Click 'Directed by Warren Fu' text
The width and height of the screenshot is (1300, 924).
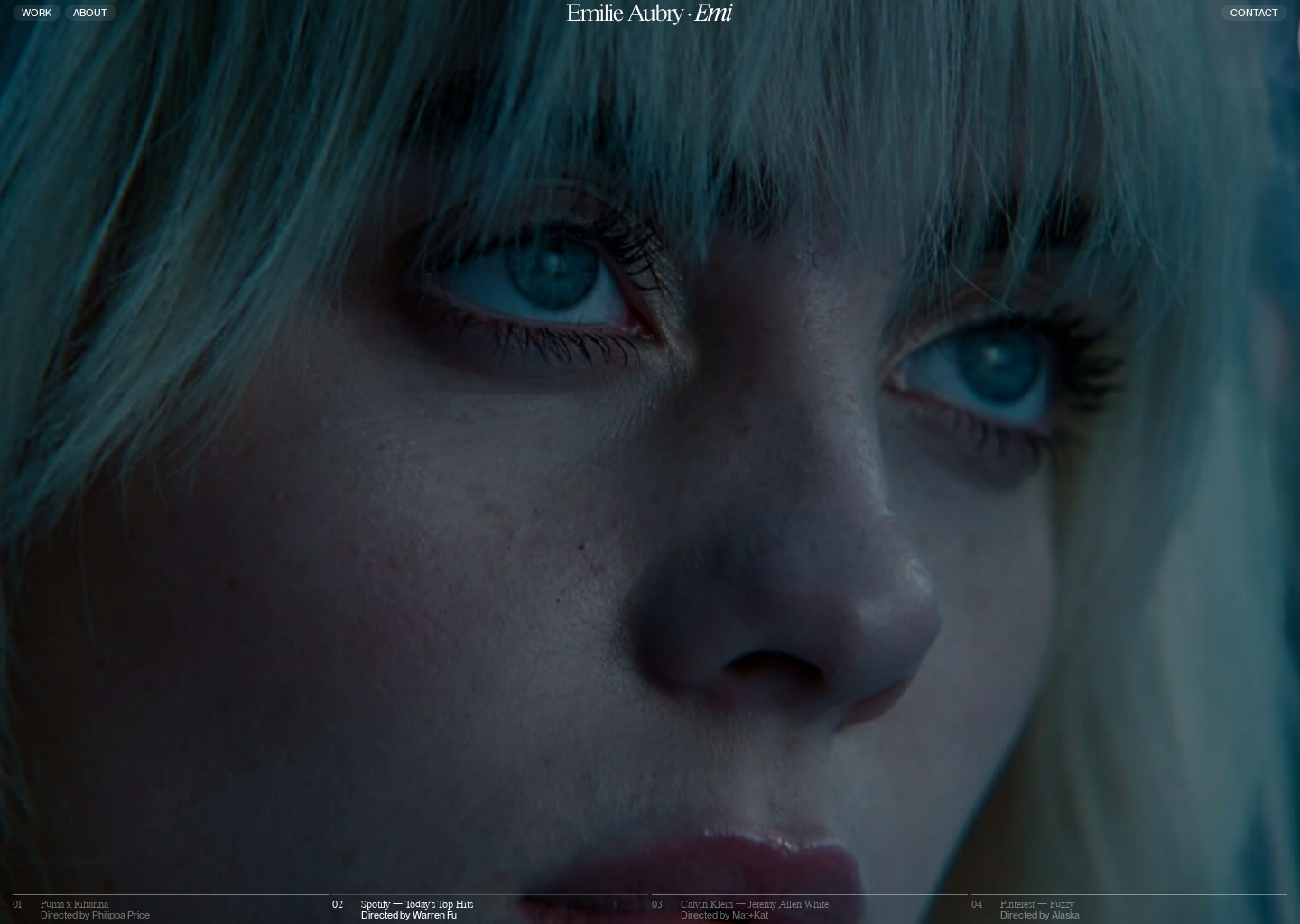point(409,915)
